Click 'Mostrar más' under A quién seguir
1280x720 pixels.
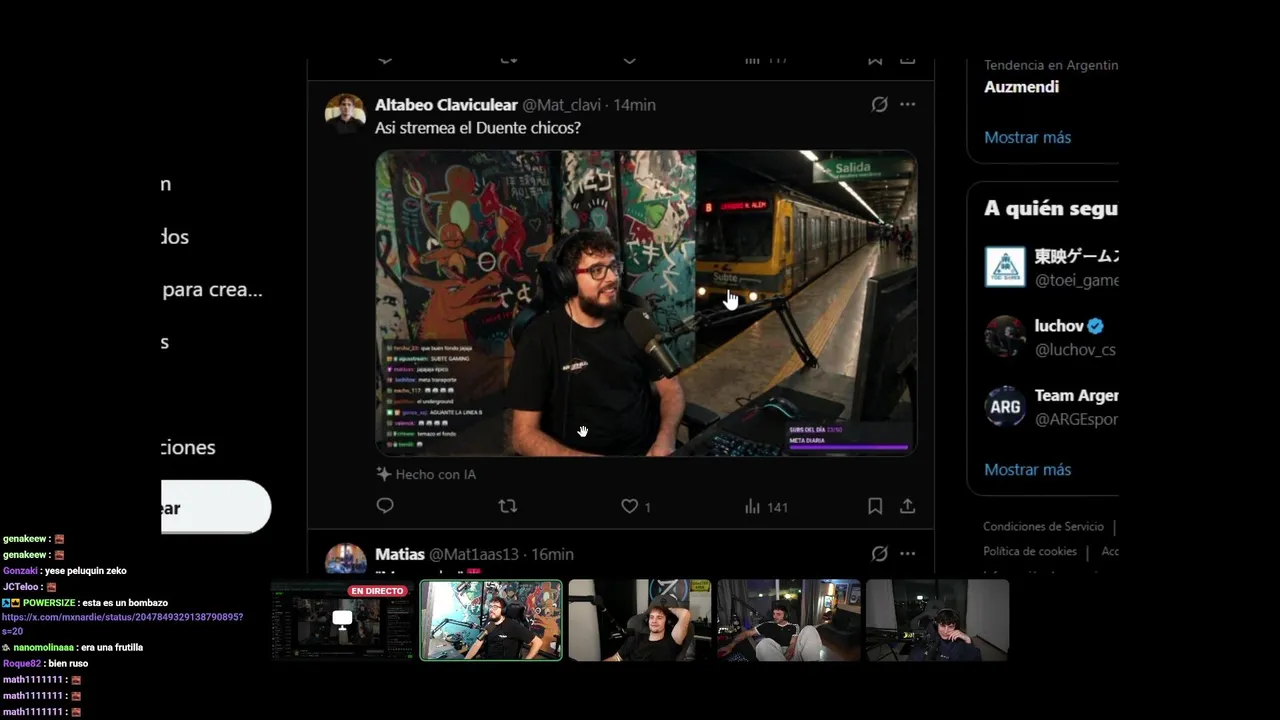tap(1027, 469)
